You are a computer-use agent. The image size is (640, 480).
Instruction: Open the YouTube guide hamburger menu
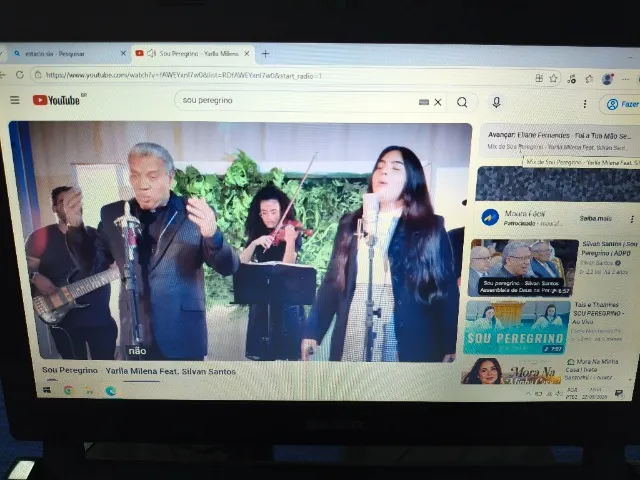(x=15, y=100)
